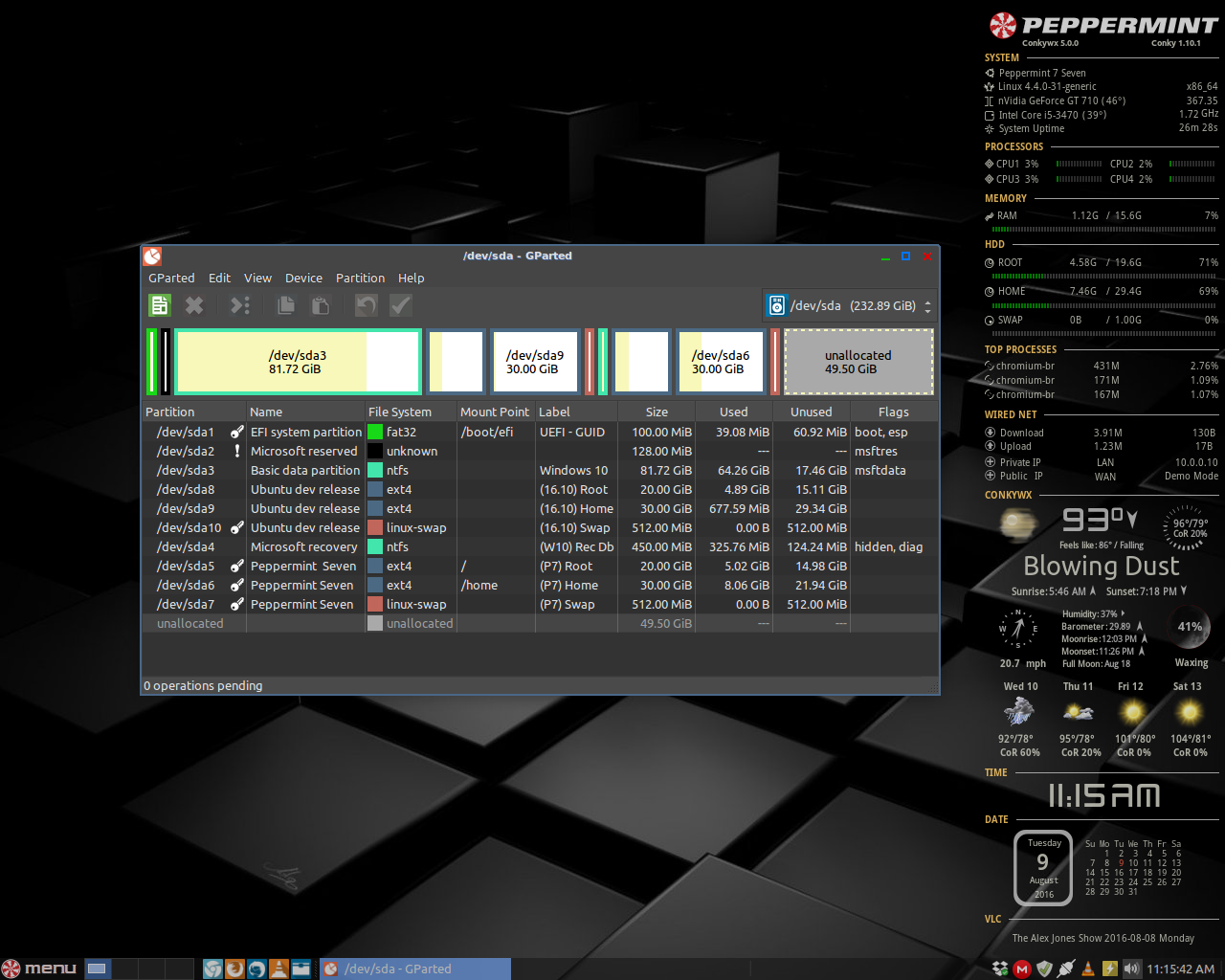Open file manager from the taskbar

pyautogui.click(x=301, y=969)
